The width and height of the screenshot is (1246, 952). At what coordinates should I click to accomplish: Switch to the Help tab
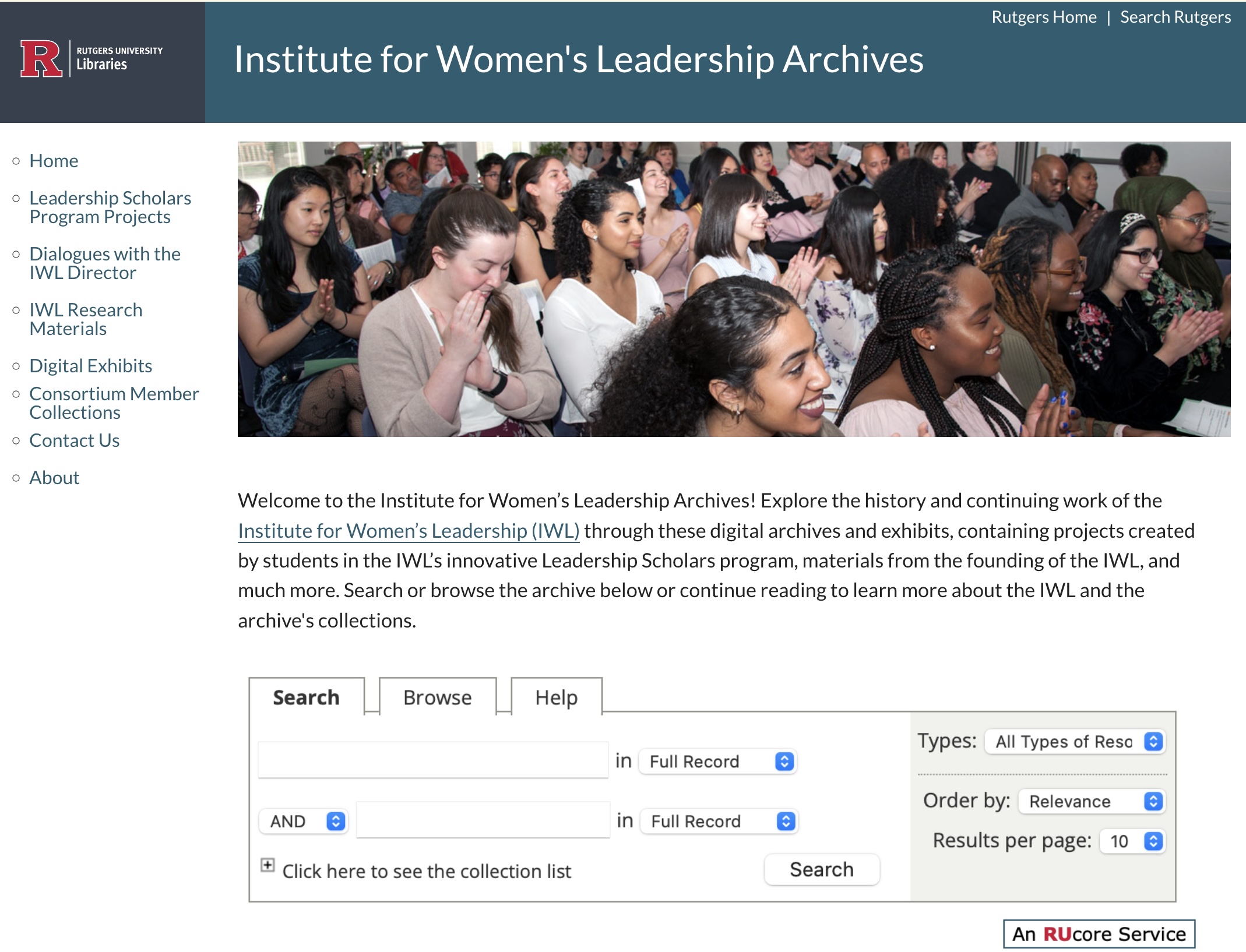556,697
